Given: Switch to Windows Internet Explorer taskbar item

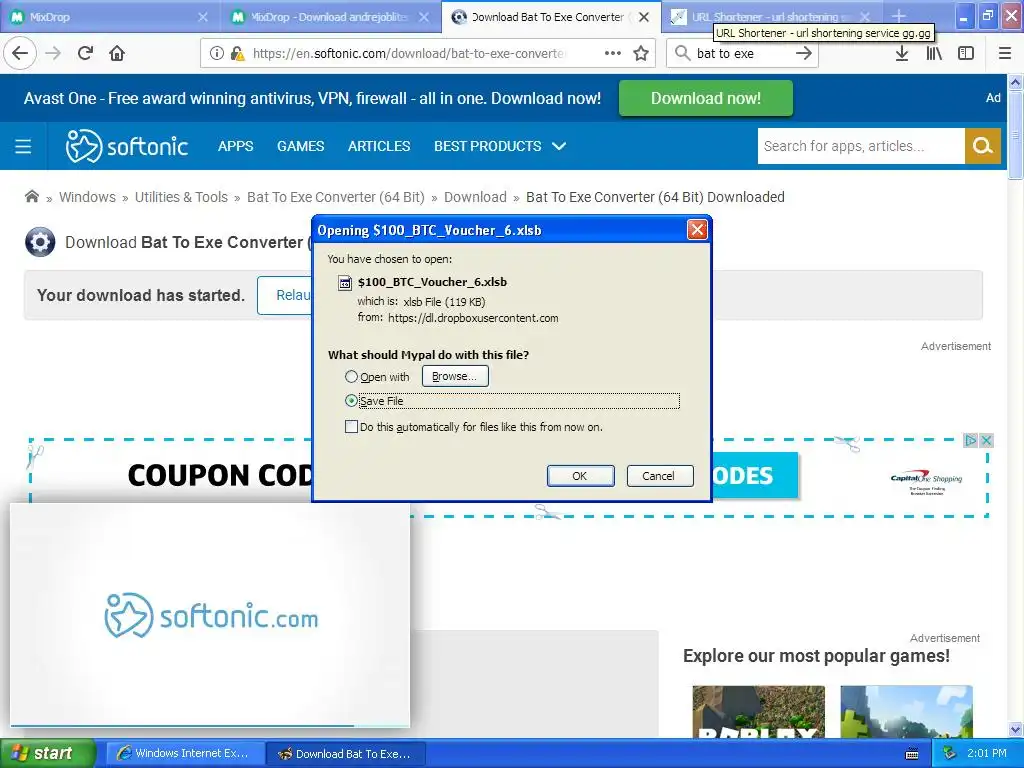Looking at the screenshot, I should (184, 754).
